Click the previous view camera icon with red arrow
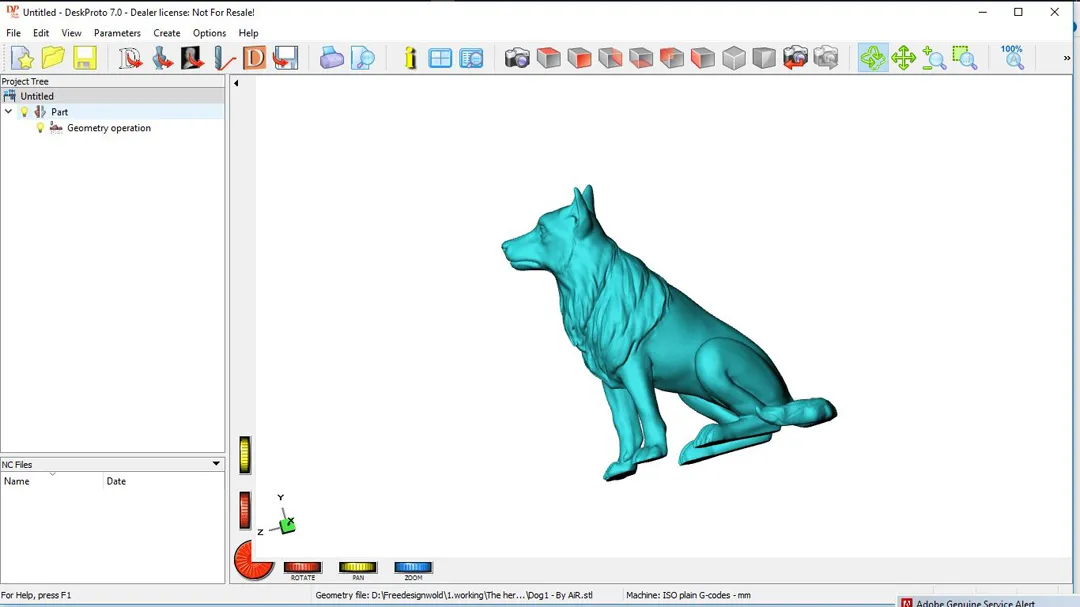The width and height of the screenshot is (1080, 607). coord(795,58)
